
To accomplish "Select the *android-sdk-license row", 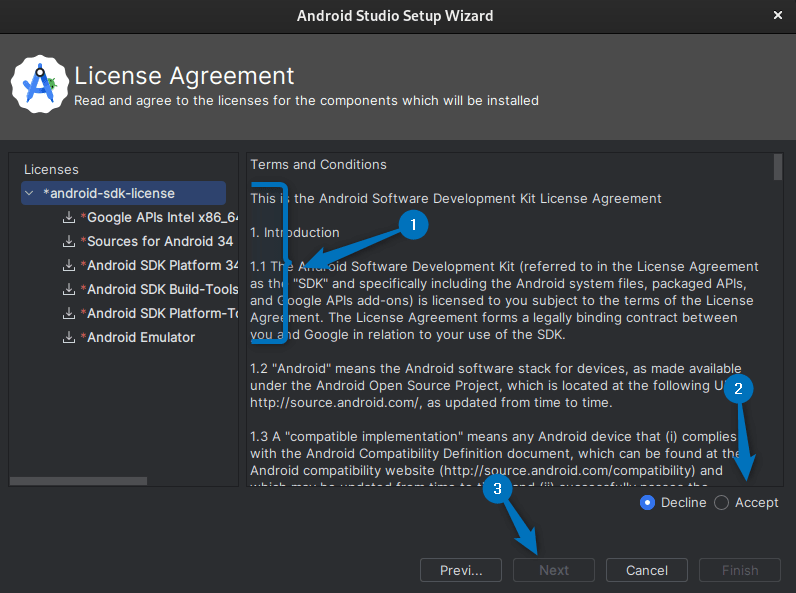I will coord(123,193).
